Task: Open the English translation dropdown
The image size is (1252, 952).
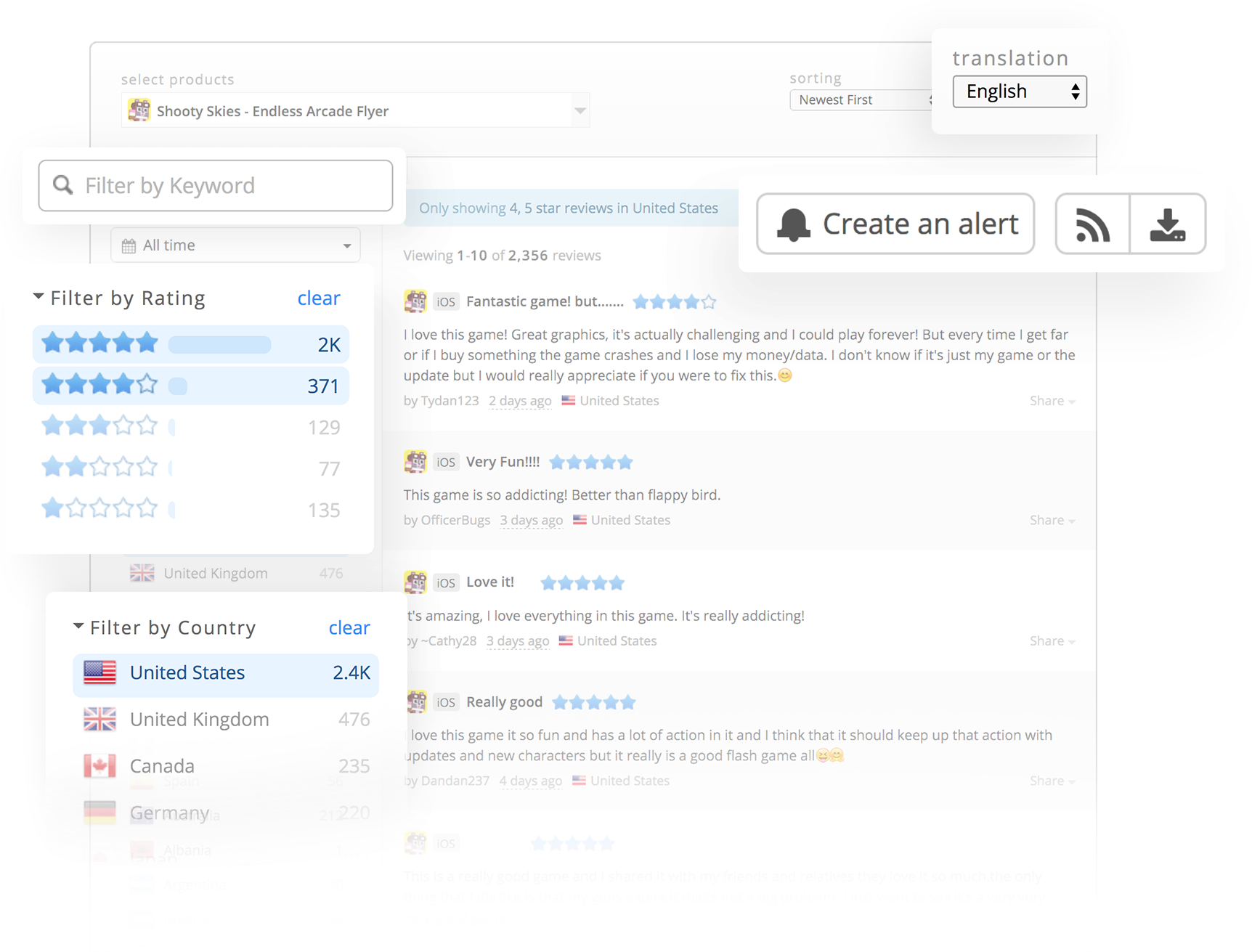Action: pyautogui.click(x=1020, y=91)
